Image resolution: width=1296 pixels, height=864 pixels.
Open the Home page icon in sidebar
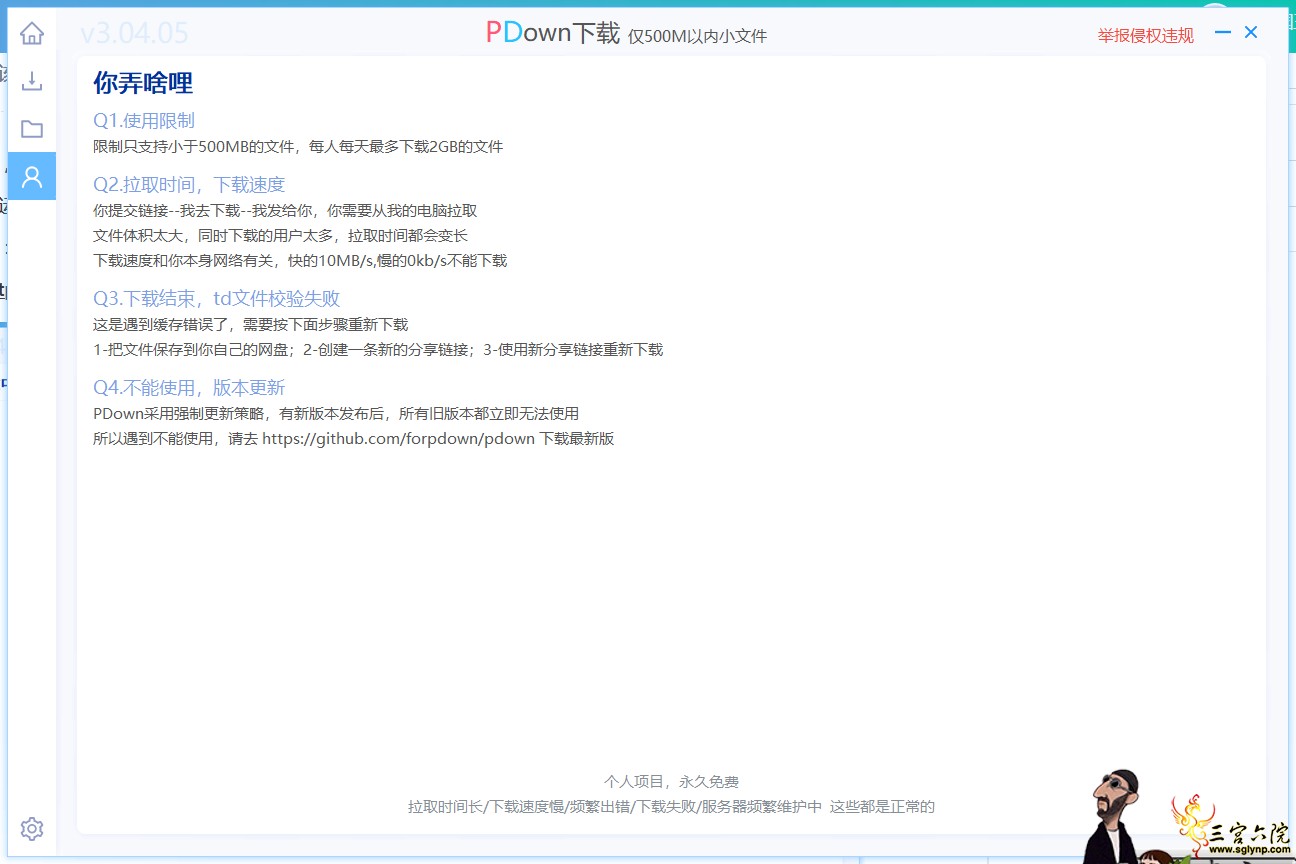click(x=32, y=34)
